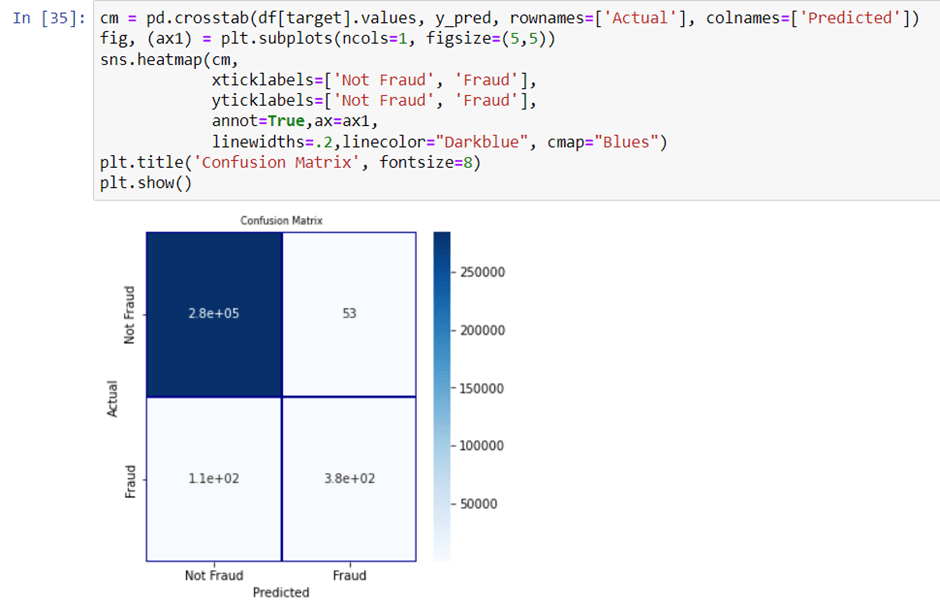The image size is (940, 608).
Task: Click the Fraud x-axis tick label
Action: [x=350, y=576]
